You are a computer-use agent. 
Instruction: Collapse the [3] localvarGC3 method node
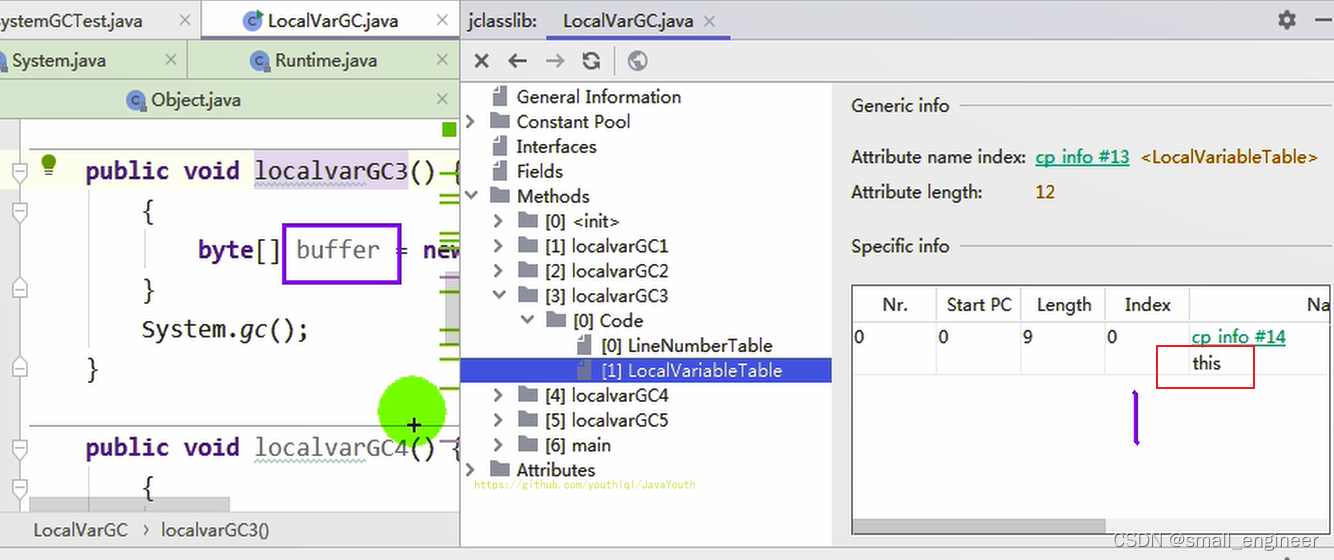pyautogui.click(x=499, y=296)
